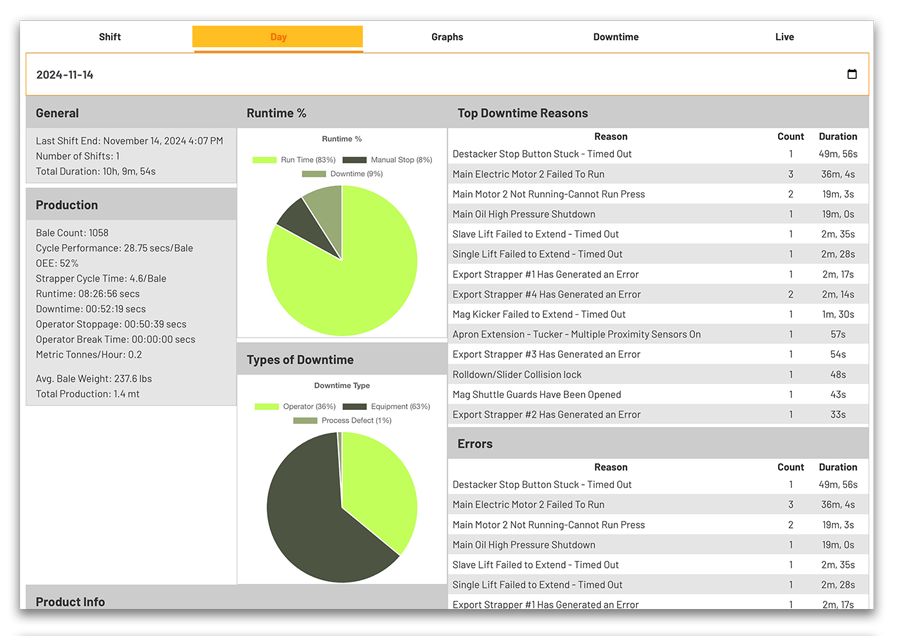Open the calendar date picker icon
This screenshot has height=636, width=900.
pyautogui.click(x=852, y=75)
